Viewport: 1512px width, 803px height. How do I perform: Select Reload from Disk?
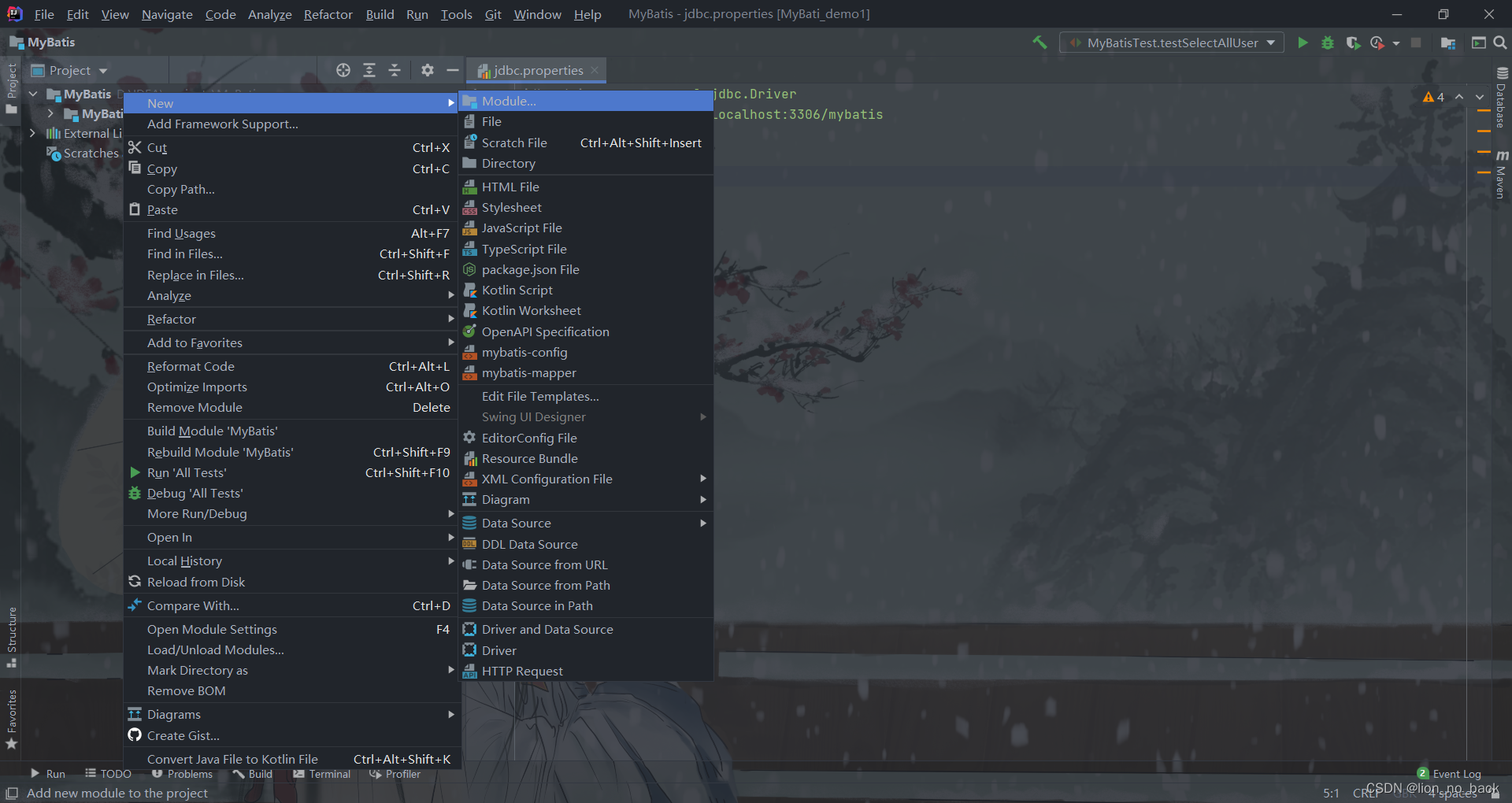click(x=291, y=582)
